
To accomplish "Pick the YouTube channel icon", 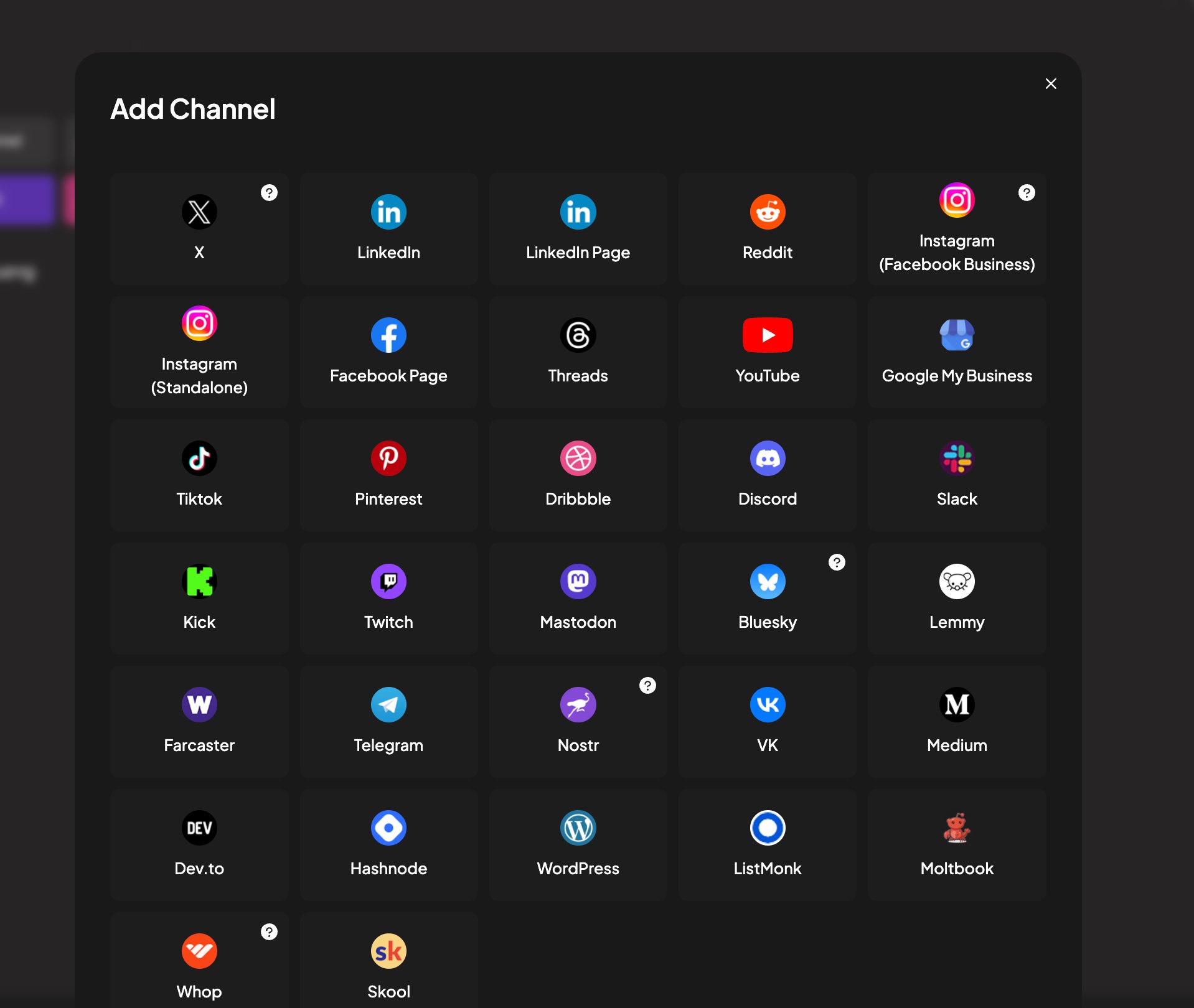I will pos(767,335).
